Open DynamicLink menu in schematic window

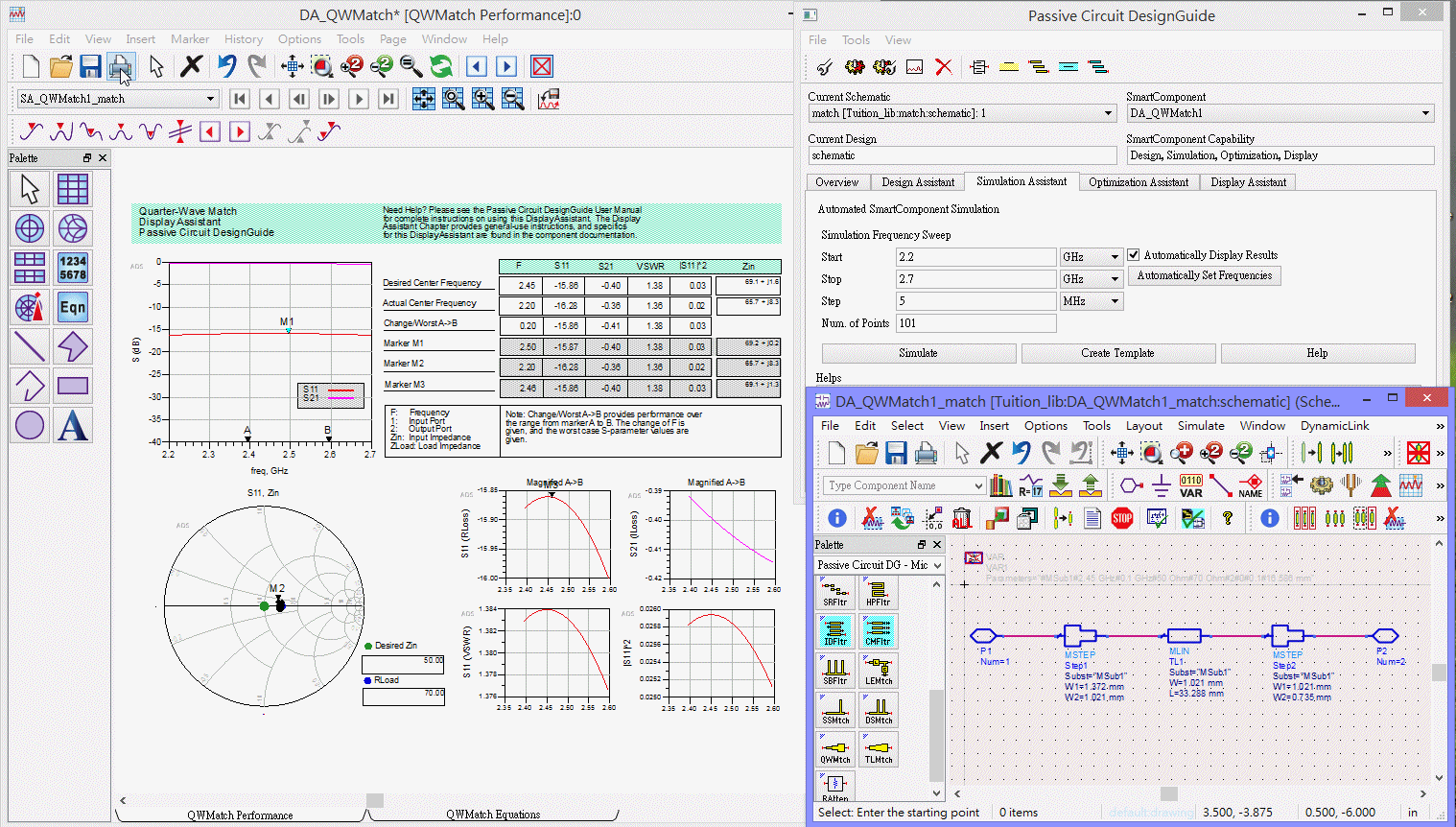click(1334, 426)
